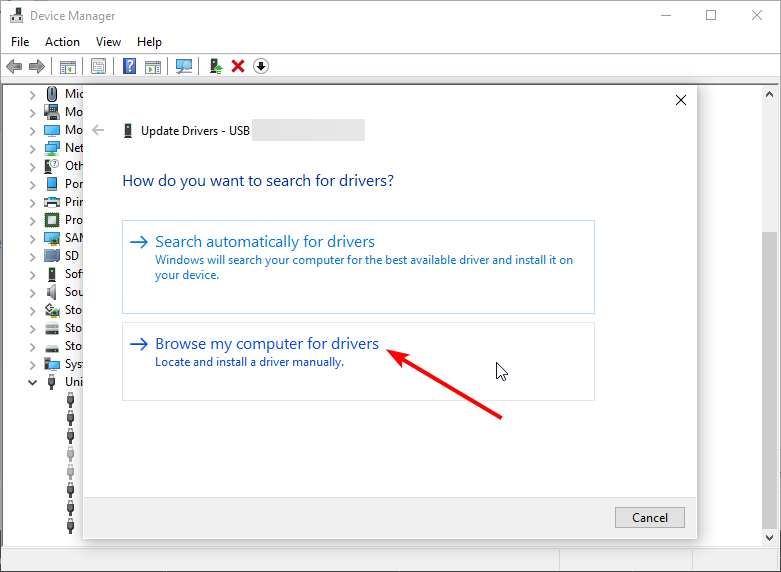Minimize the Device Manager window

tap(666, 15)
